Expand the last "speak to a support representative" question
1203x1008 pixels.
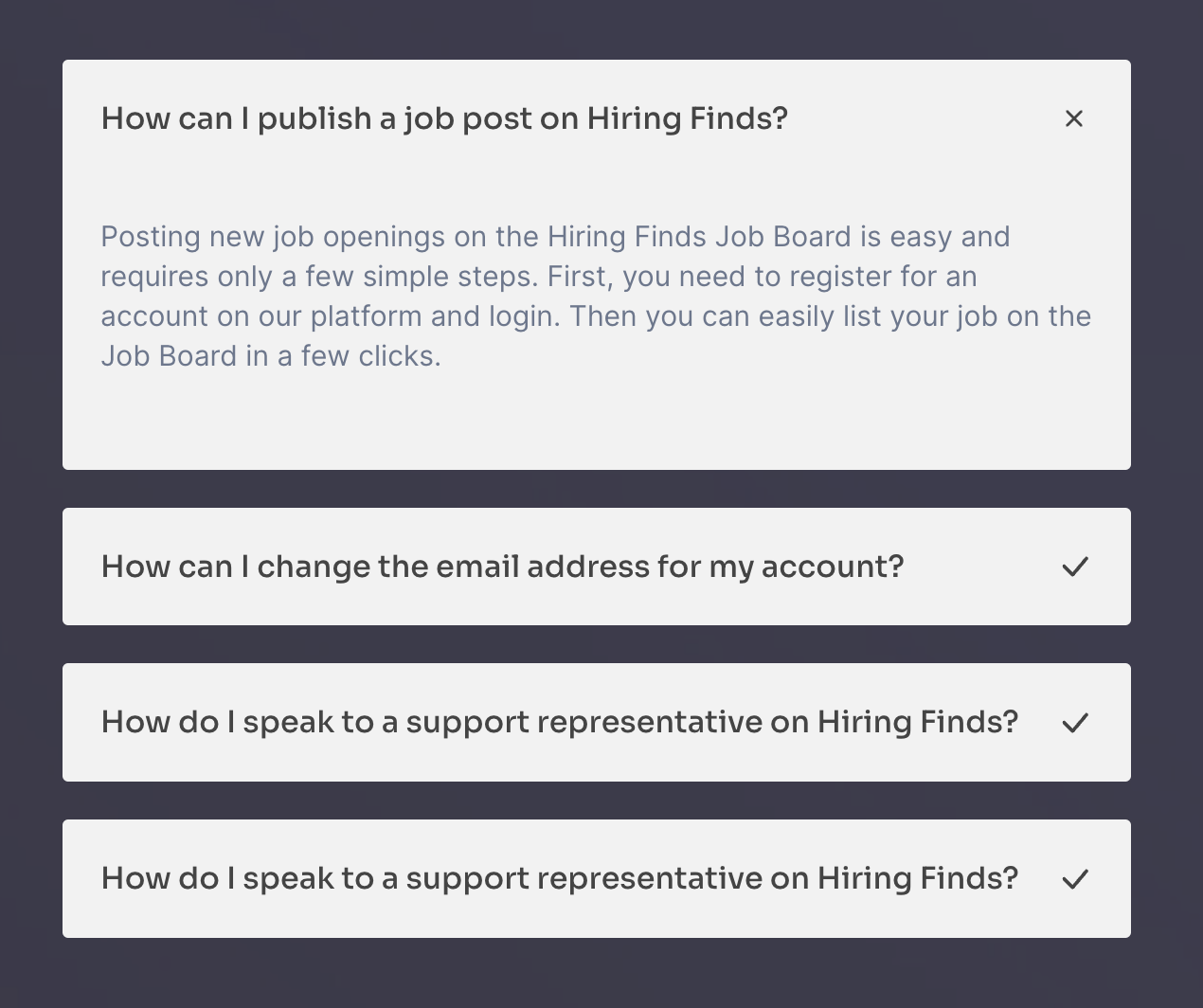pos(559,879)
